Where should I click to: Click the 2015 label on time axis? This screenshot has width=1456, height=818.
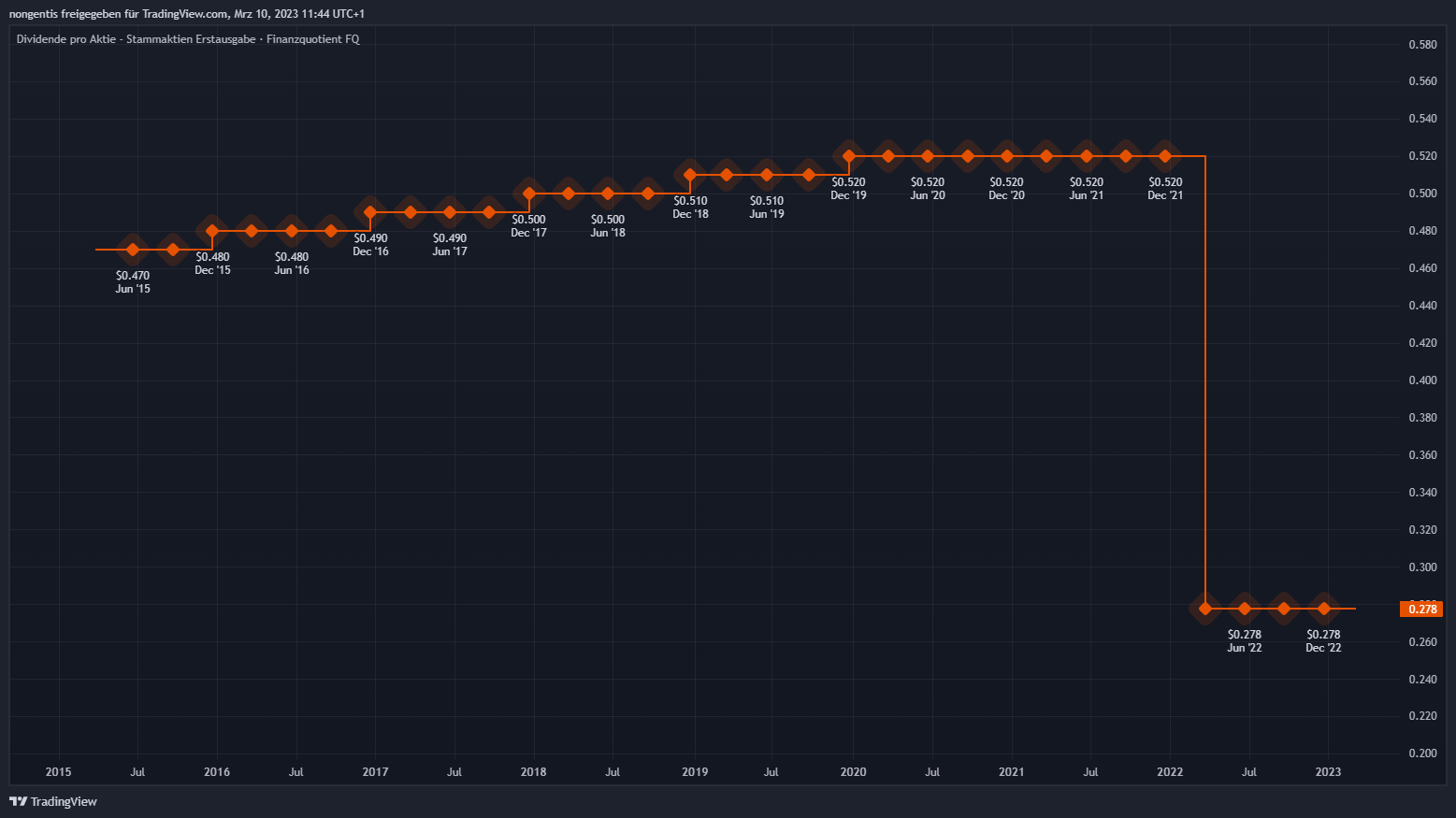(58, 772)
